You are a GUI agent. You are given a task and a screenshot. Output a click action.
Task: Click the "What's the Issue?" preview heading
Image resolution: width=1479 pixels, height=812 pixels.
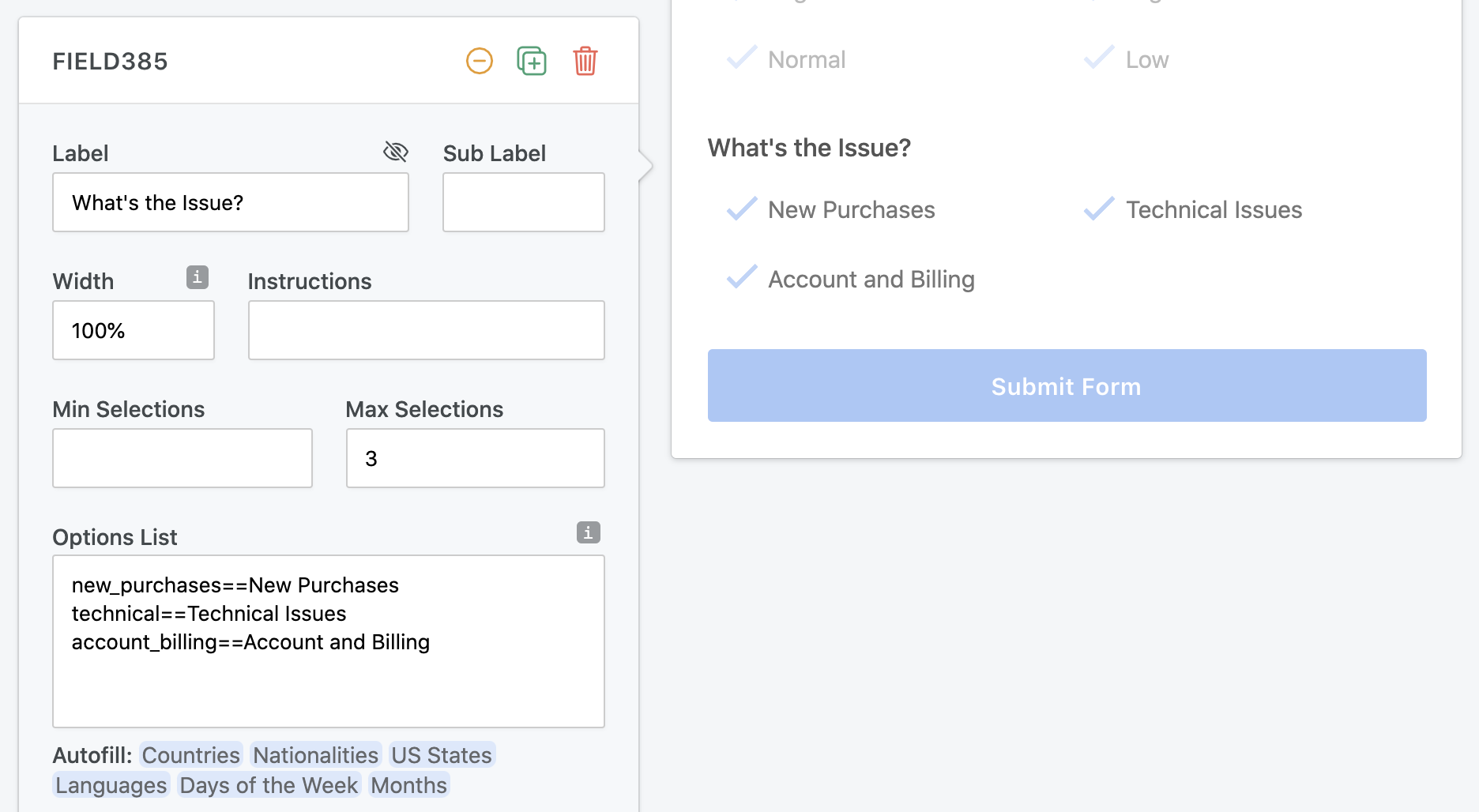tap(809, 148)
